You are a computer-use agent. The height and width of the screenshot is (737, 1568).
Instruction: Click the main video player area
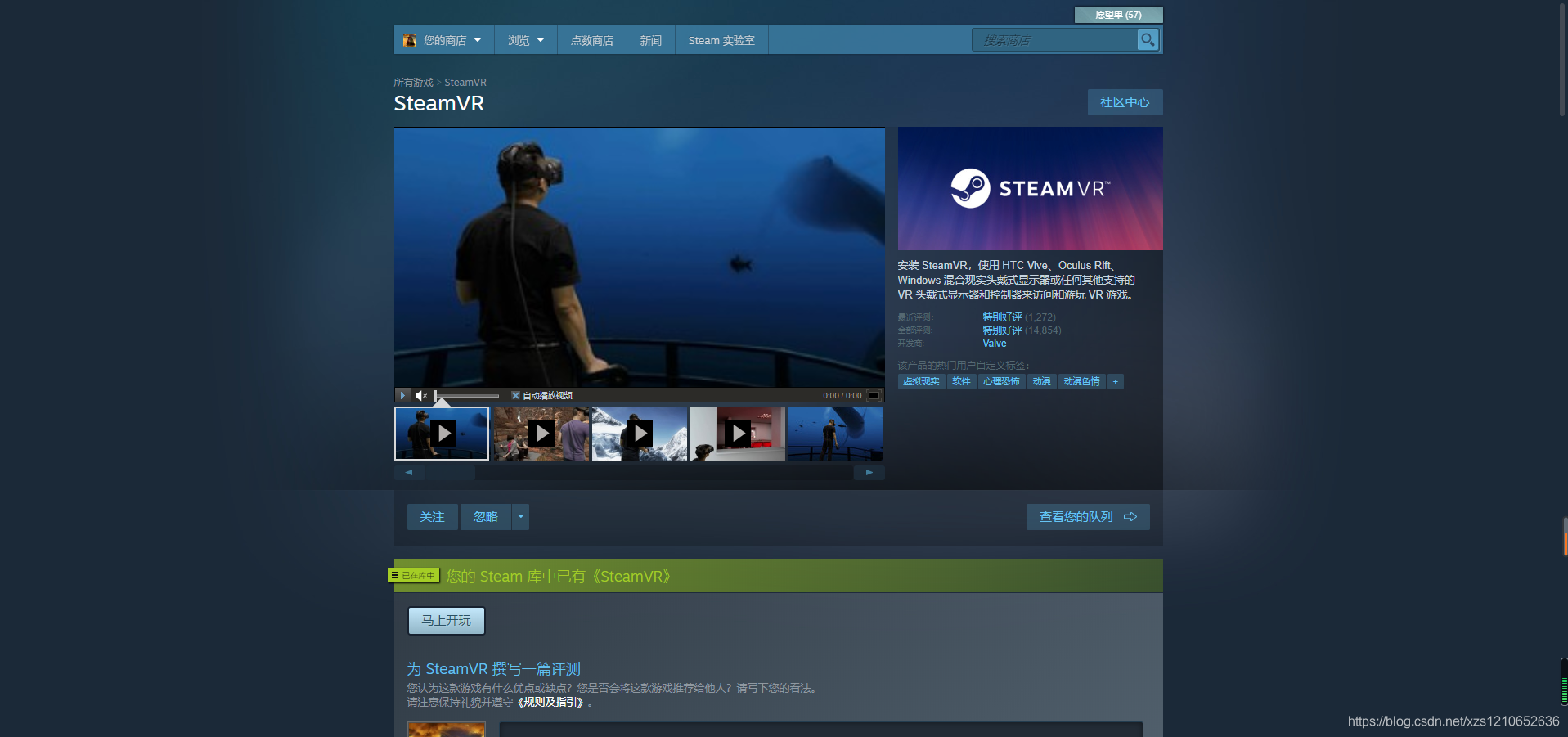[639, 257]
